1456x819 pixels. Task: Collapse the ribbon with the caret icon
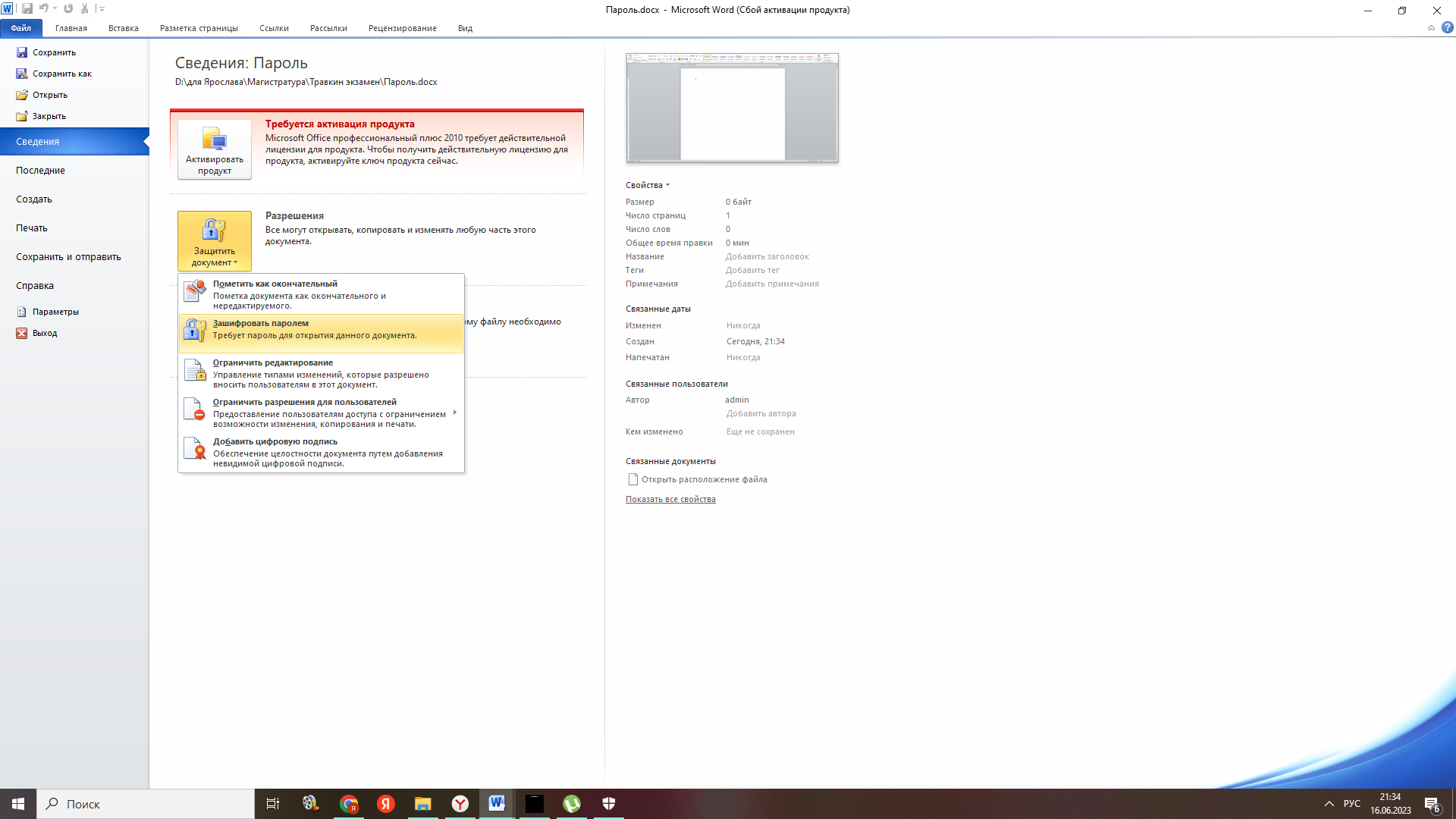(1431, 28)
